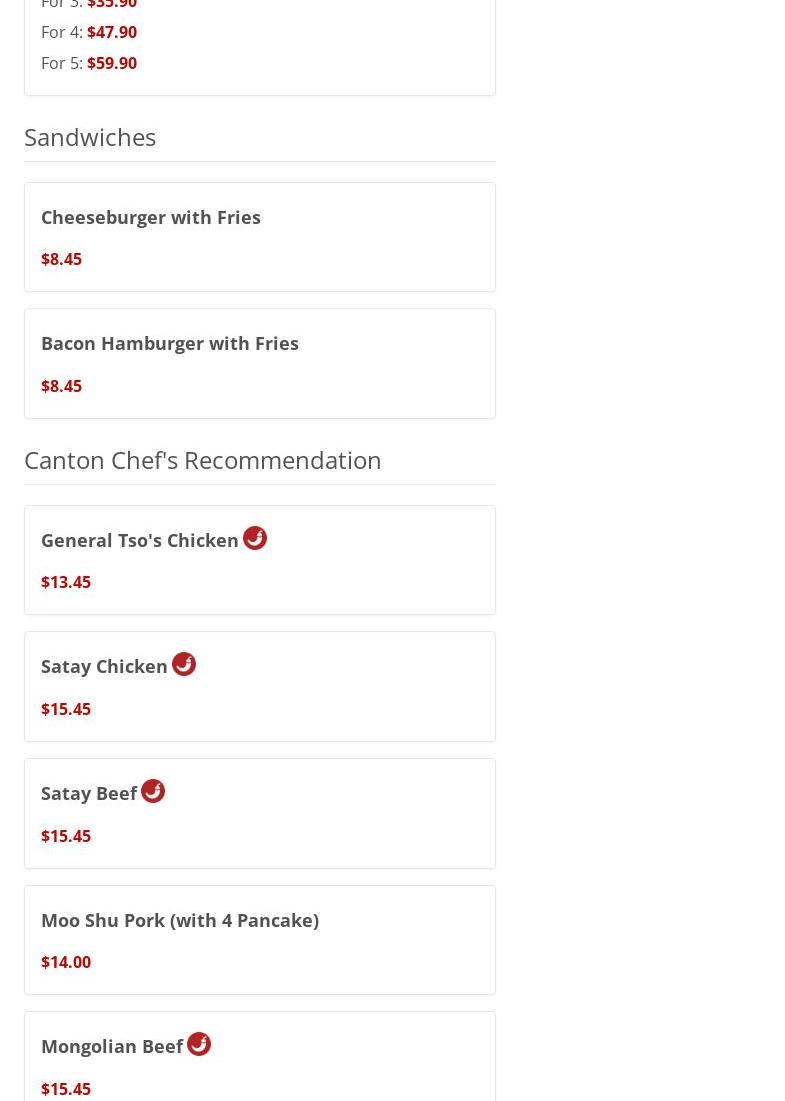
Task: Select the Satay Beef dish
Action: (89, 793)
